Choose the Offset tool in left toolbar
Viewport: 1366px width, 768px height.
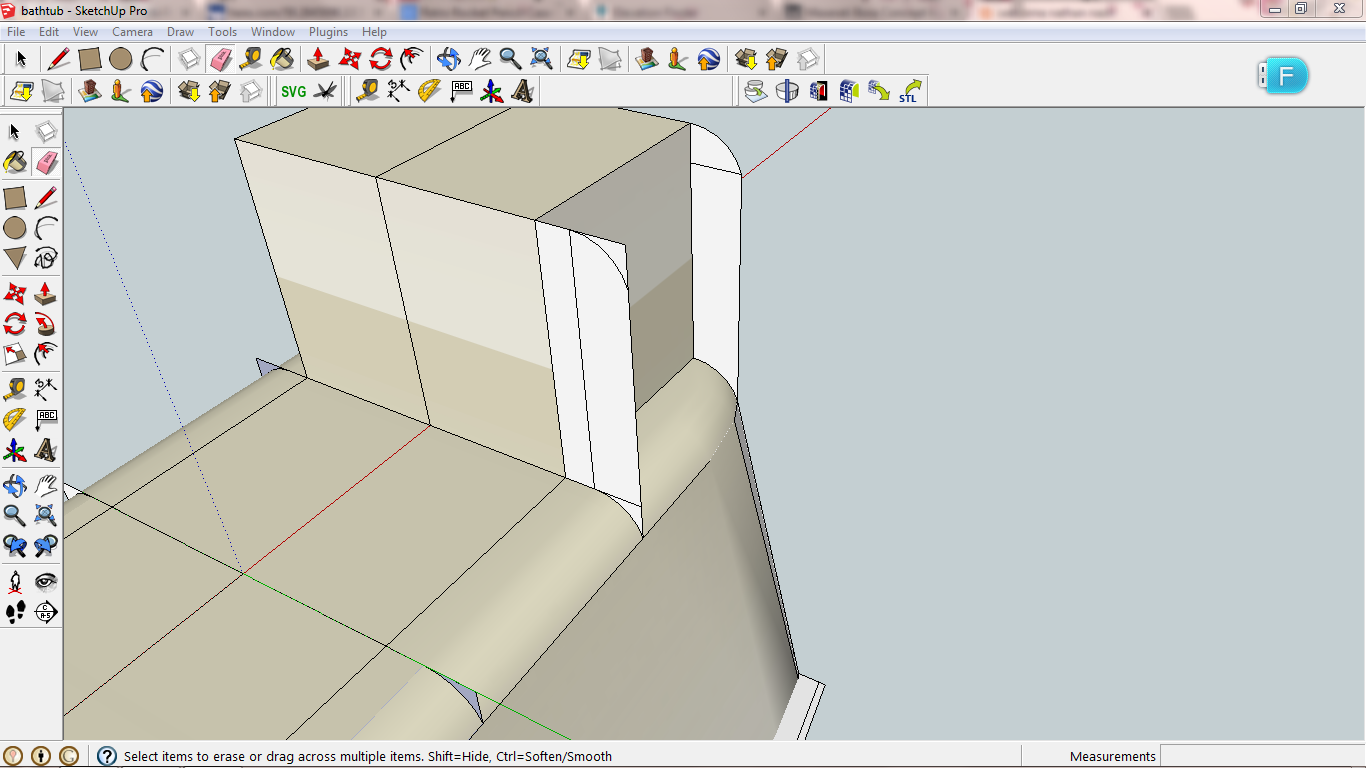tap(46, 354)
